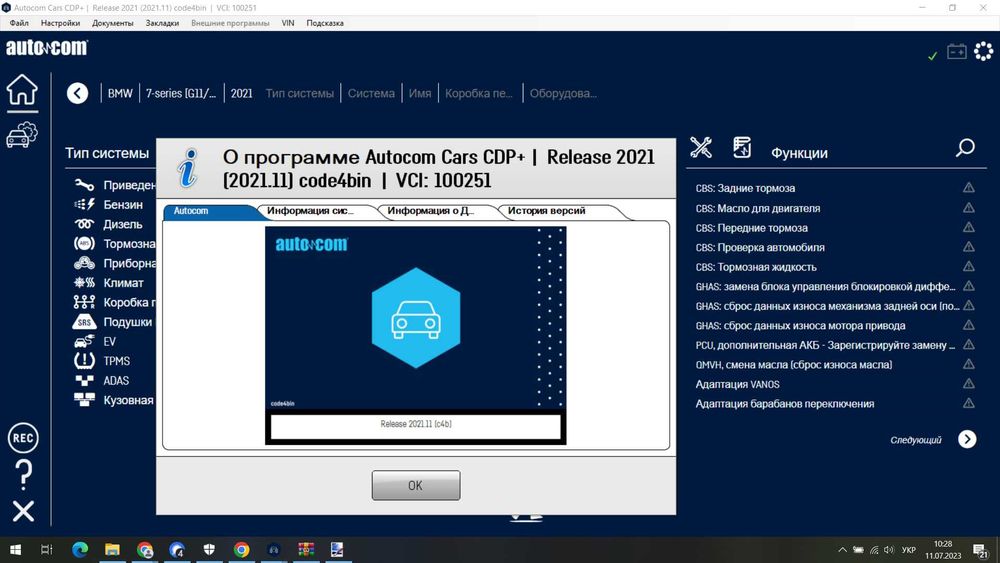This screenshot has width=1000, height=563.
Task: Select the TPMS tire pressure icon
Action: pyautogui.click(x=84, y=361)
